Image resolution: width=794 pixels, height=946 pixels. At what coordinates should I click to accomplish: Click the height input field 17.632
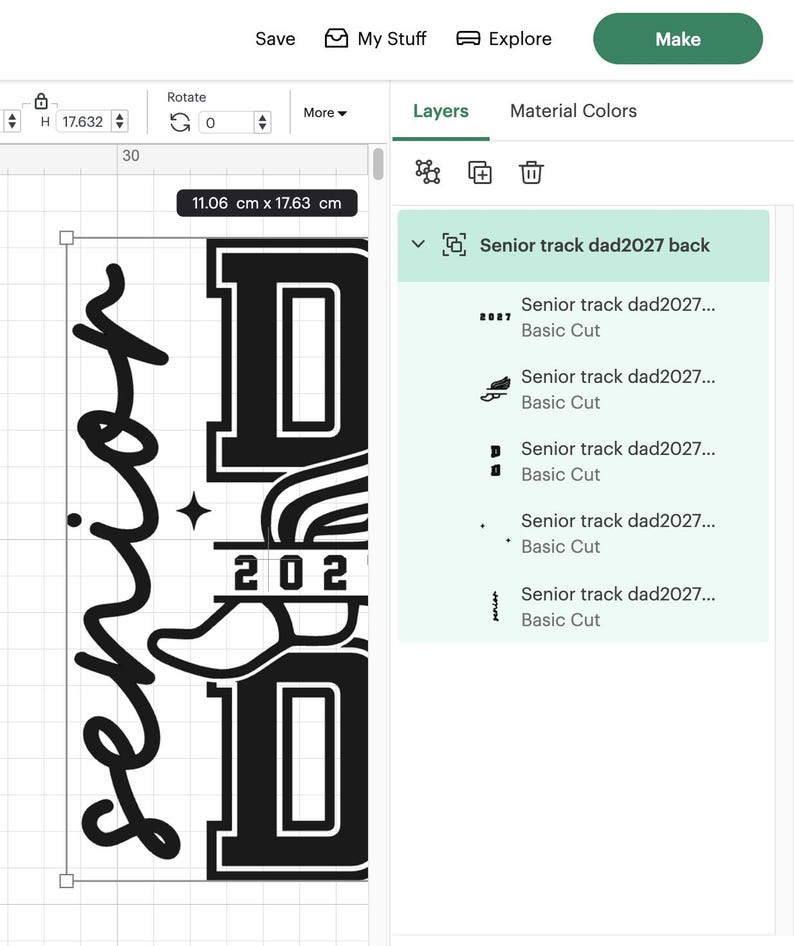(x=83, y=121)
